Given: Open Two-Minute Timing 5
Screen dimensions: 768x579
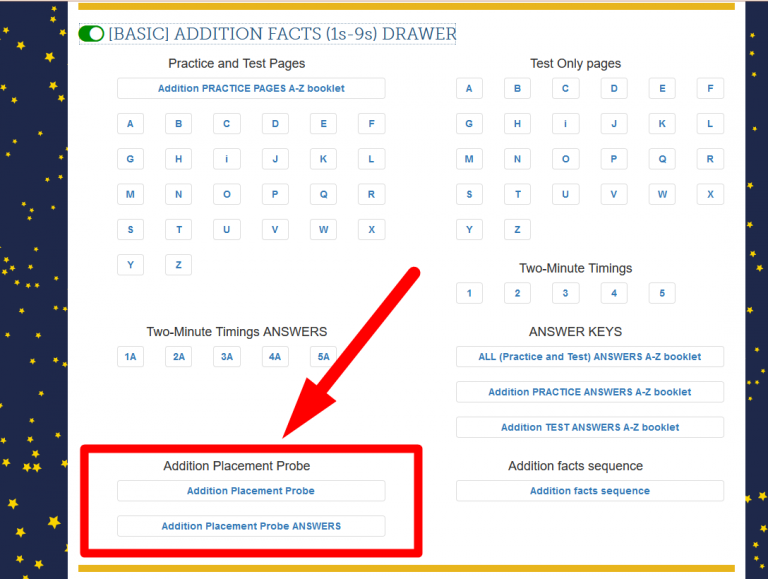Looking at the screenshot, I should click(661, 293).
